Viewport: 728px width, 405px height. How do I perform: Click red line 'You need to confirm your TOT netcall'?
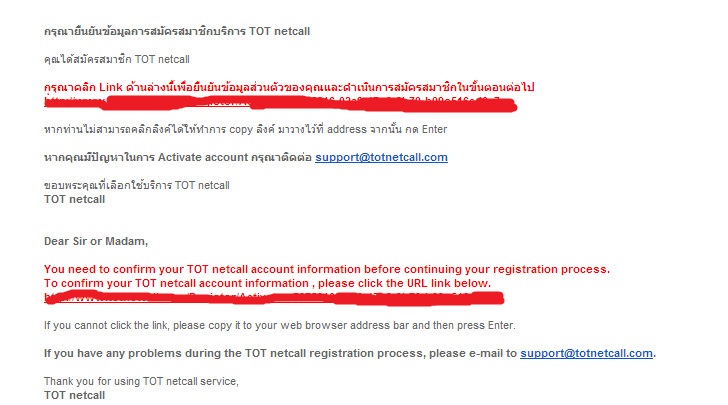tap(327, 269)
